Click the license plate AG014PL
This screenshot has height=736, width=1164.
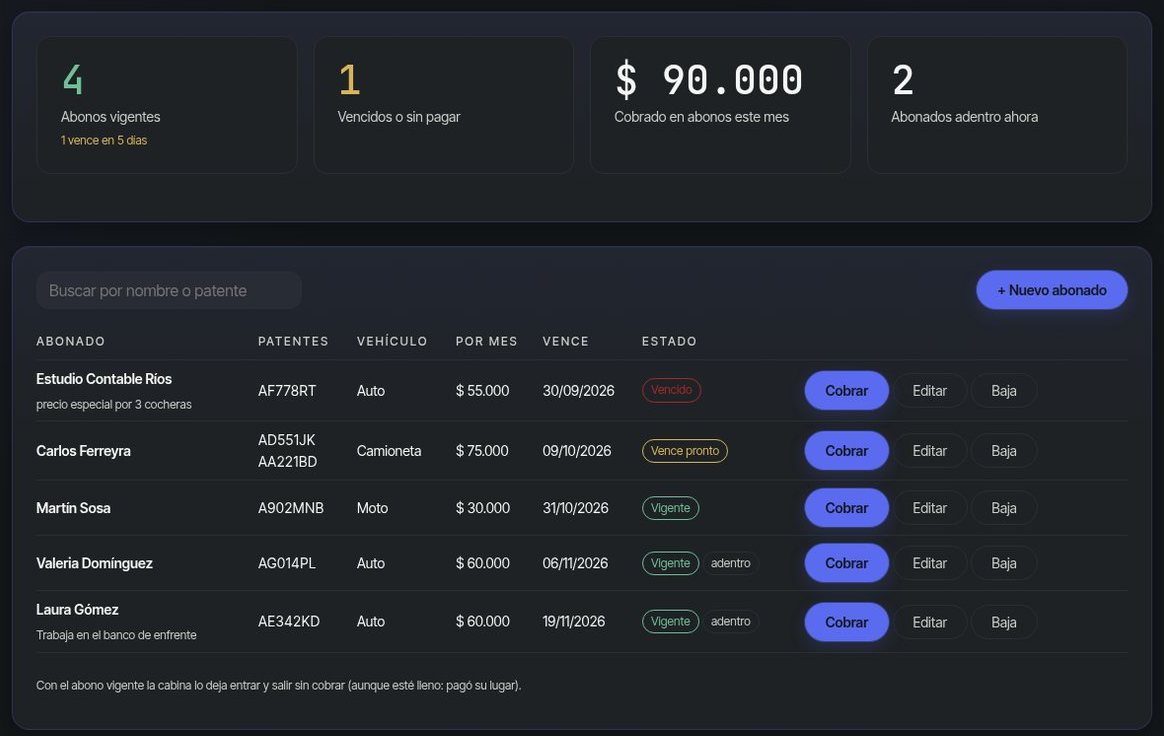pos(287,563)
